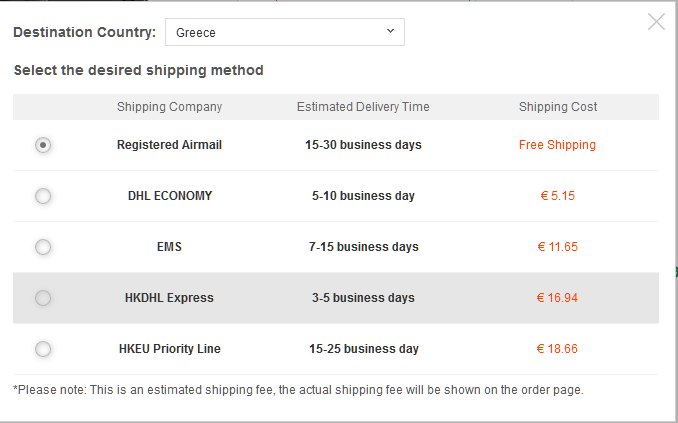The image size is (678, 423).
Task: Click the Shipping Company column header
Action: (169, 107)
